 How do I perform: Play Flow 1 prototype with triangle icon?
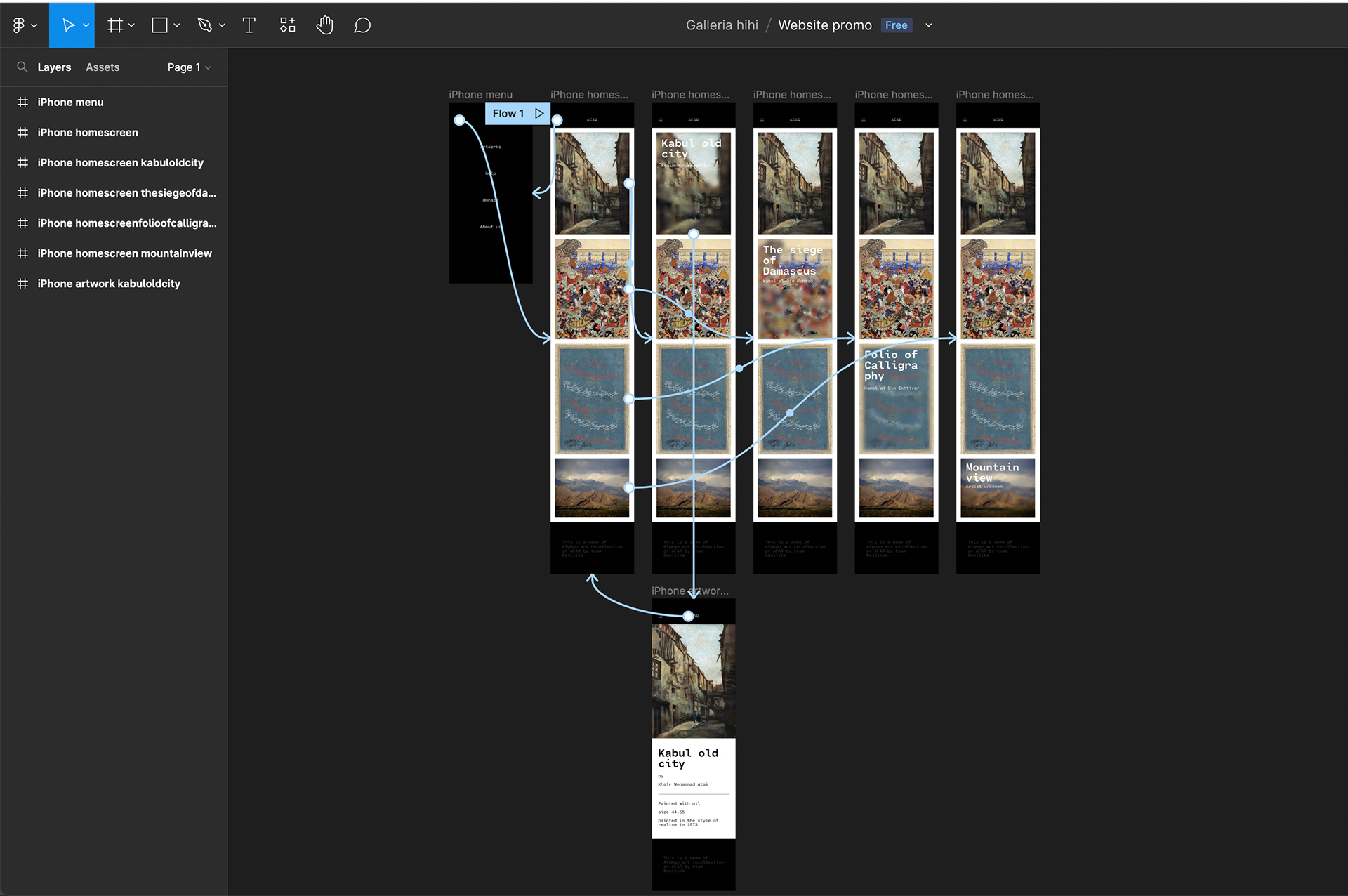coord(539,114)
